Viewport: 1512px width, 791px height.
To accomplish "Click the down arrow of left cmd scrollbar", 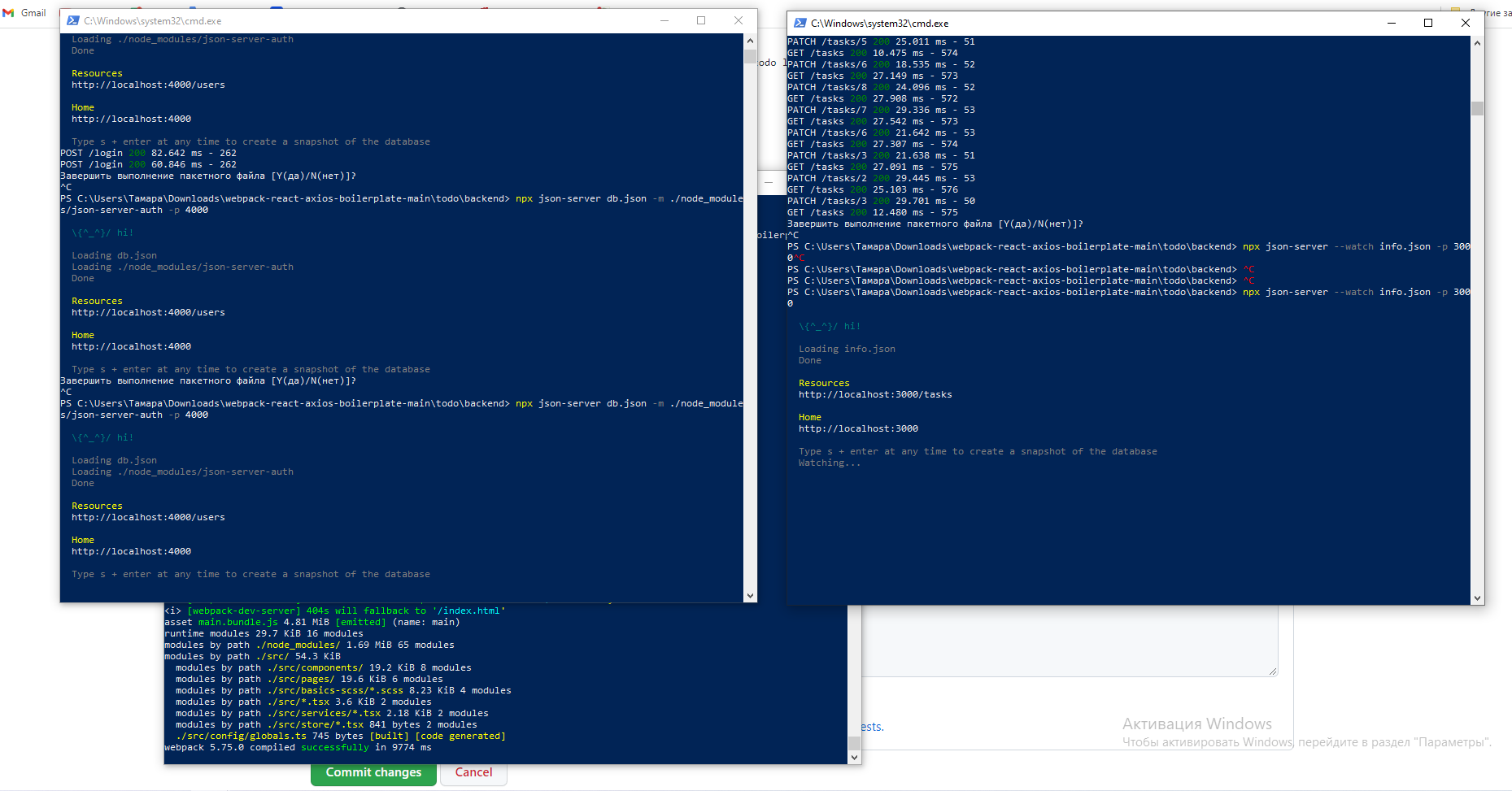I will pyautogui.click(x=750, y=596).
